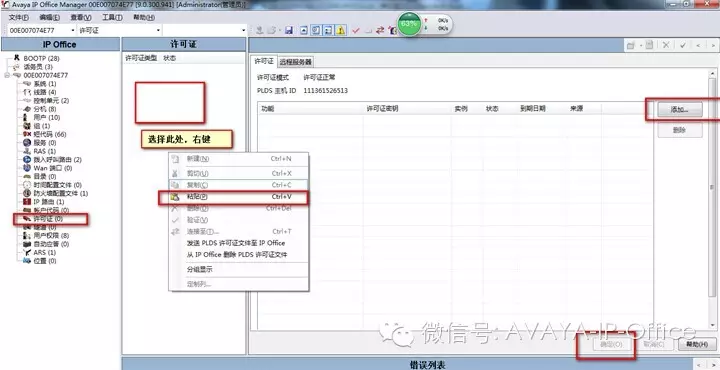Click the 取消(C) button
The width and height of the screenshot is (720, 370).
(653, 344)
